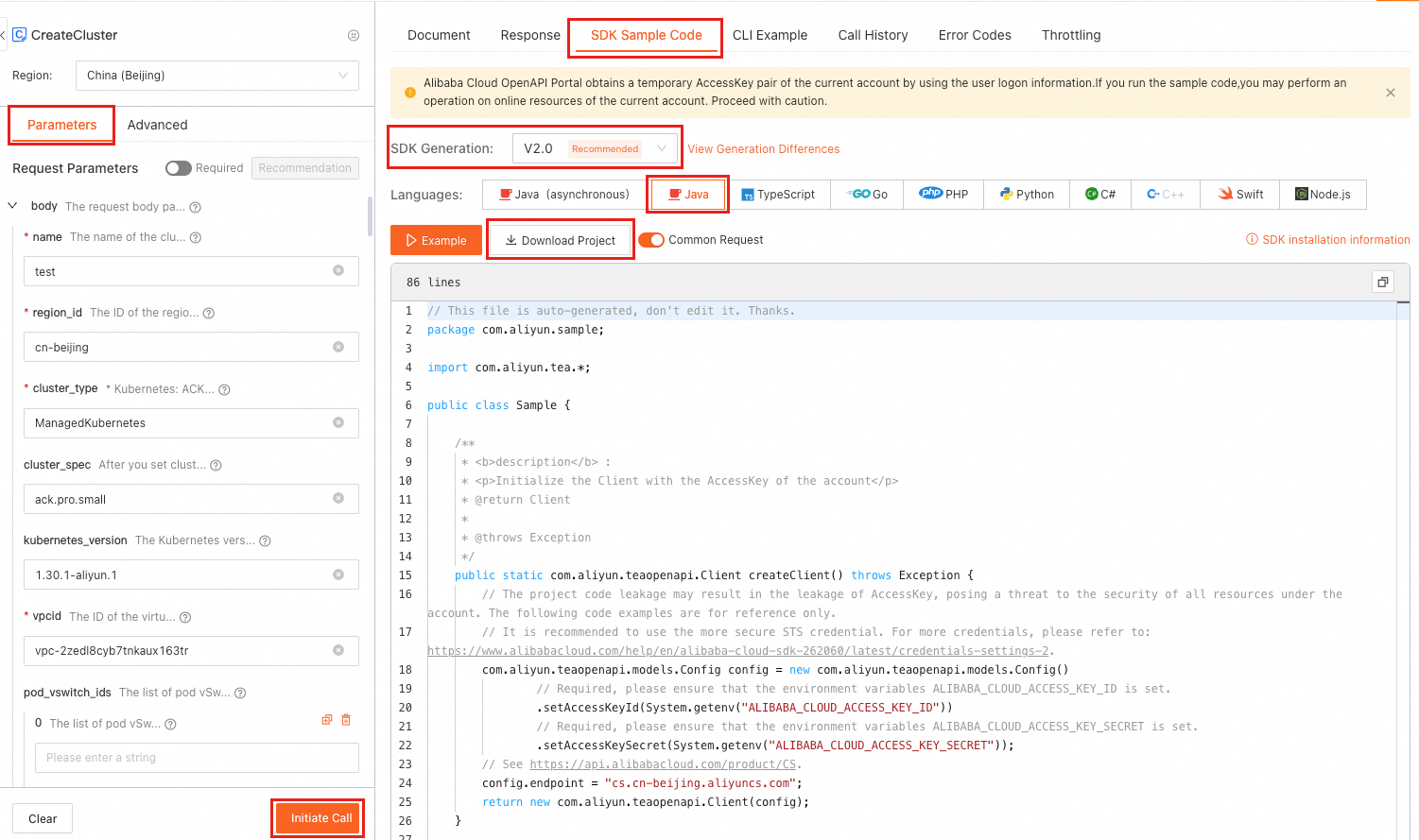Open the SDK Generation V2.0 dropdown

[595, 148]
